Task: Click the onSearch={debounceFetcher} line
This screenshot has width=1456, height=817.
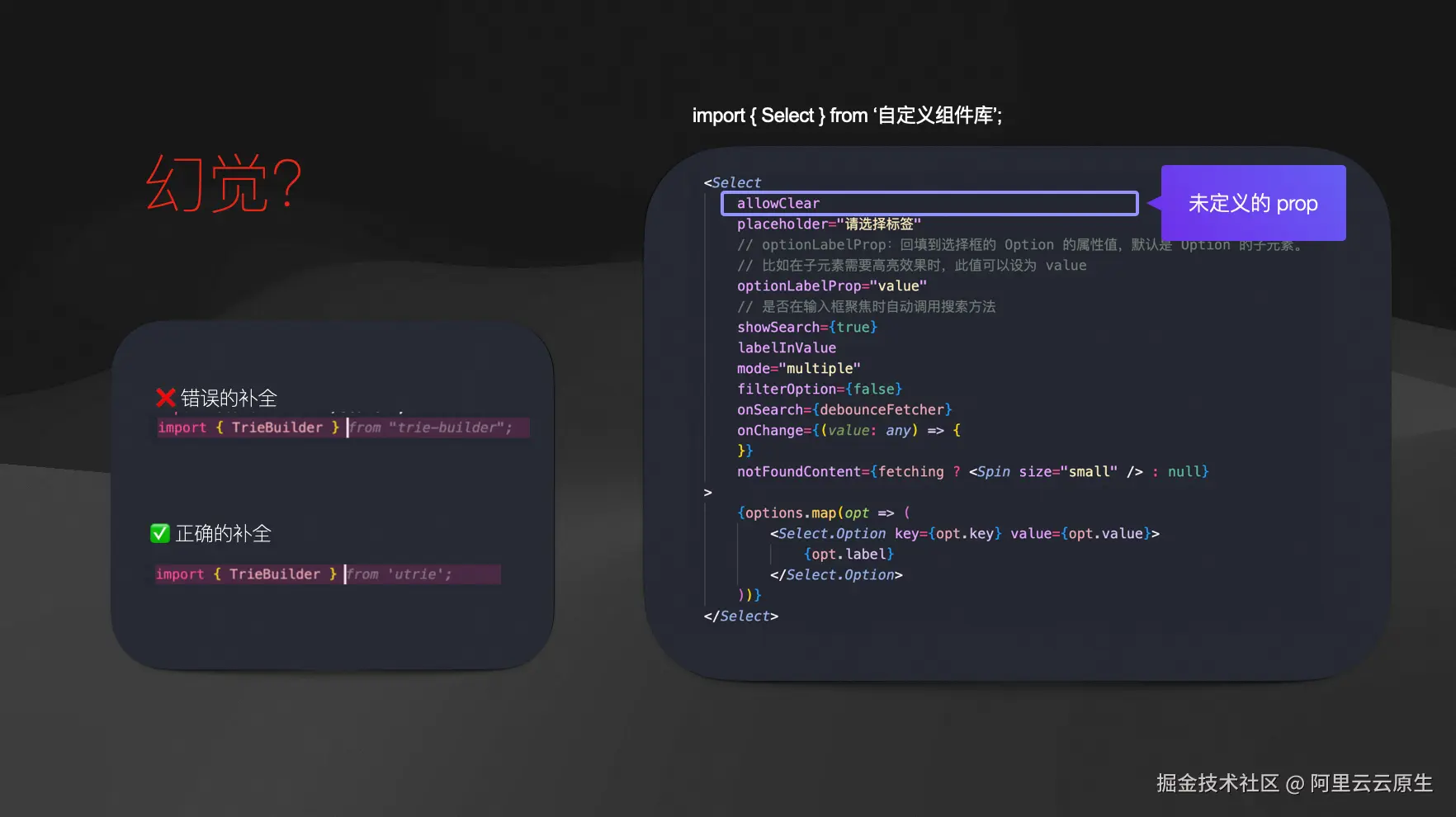Action: coord(844,409)
